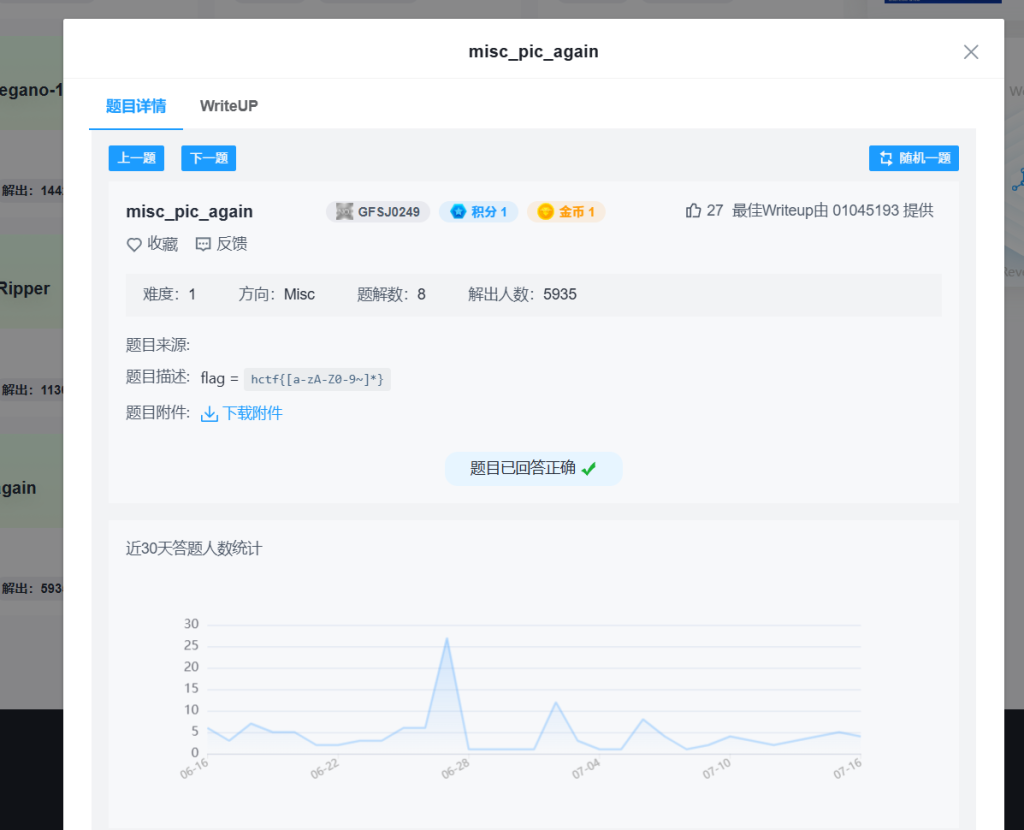This screenshot has height=830, width=1024.
Task: Go to previous challenge with 上一题
Action: [x=136, y=158]
